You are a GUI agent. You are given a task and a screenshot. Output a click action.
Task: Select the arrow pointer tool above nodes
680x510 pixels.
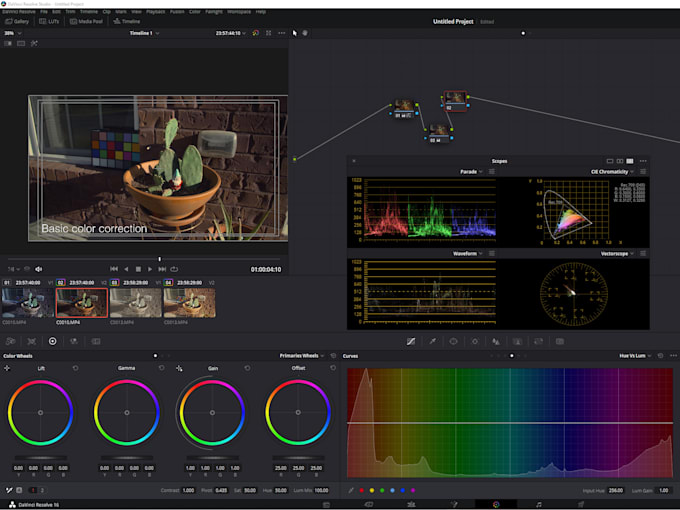pos(295,33)
